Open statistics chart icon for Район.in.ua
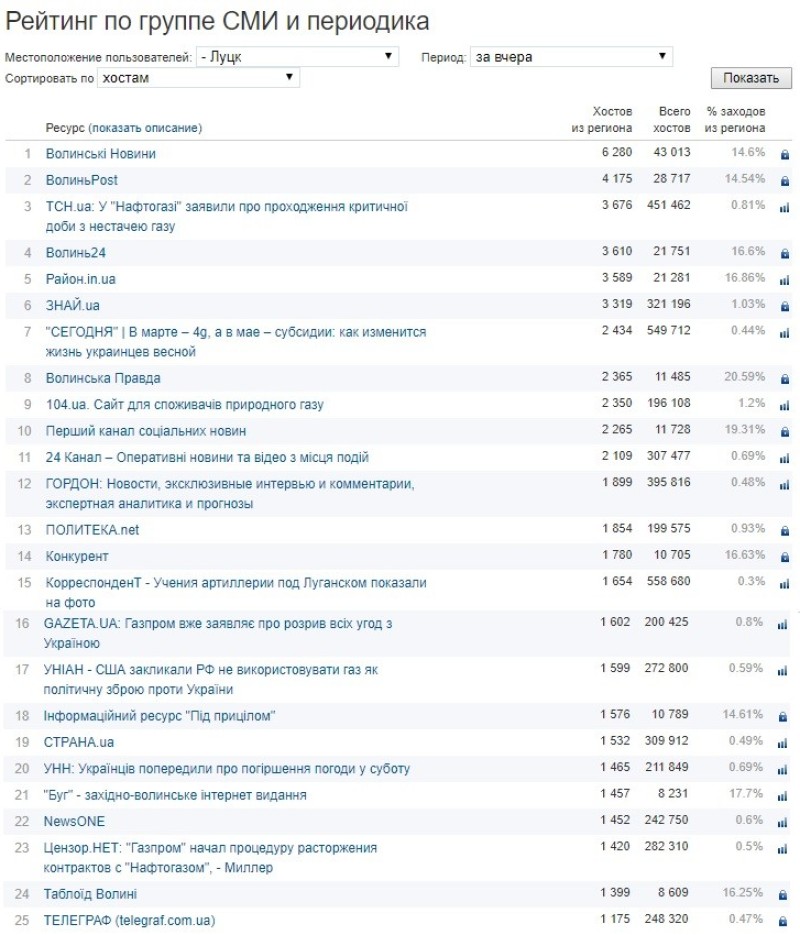Screen dimensions: 800x935 (x=784, y=280)
